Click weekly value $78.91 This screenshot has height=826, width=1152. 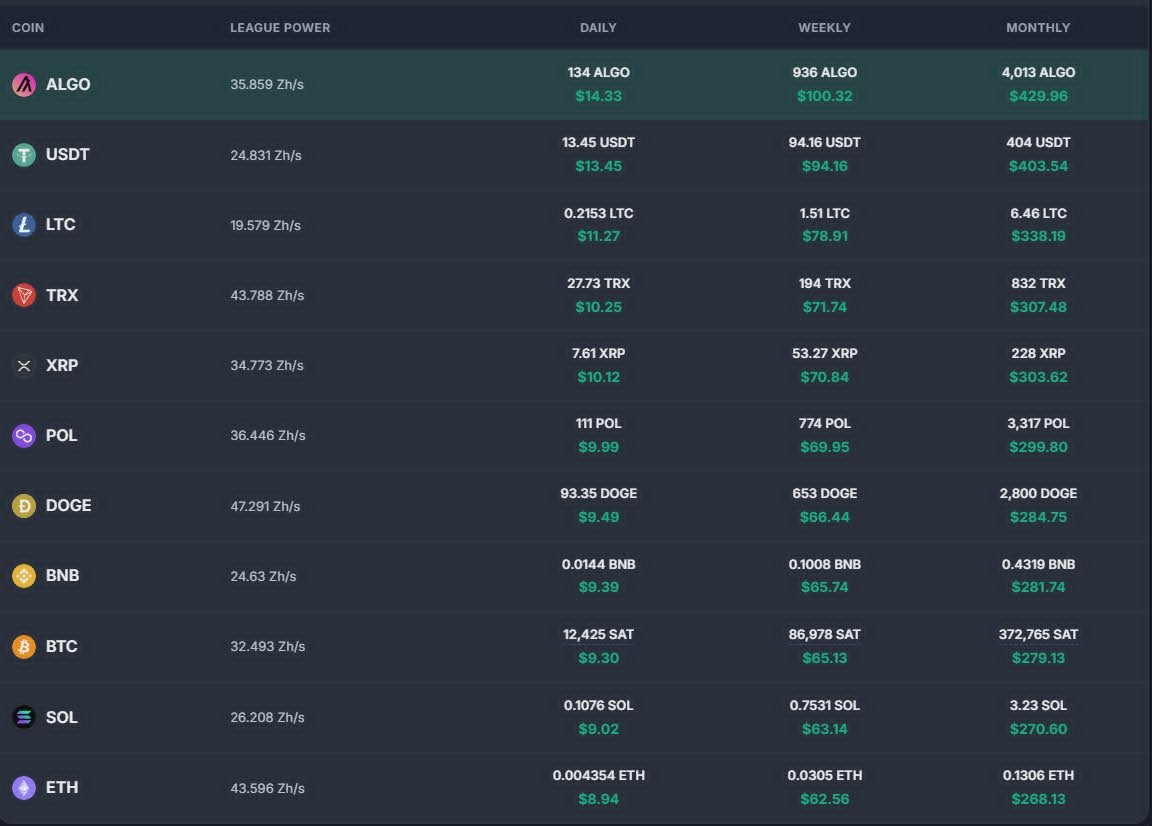(824, 236)
